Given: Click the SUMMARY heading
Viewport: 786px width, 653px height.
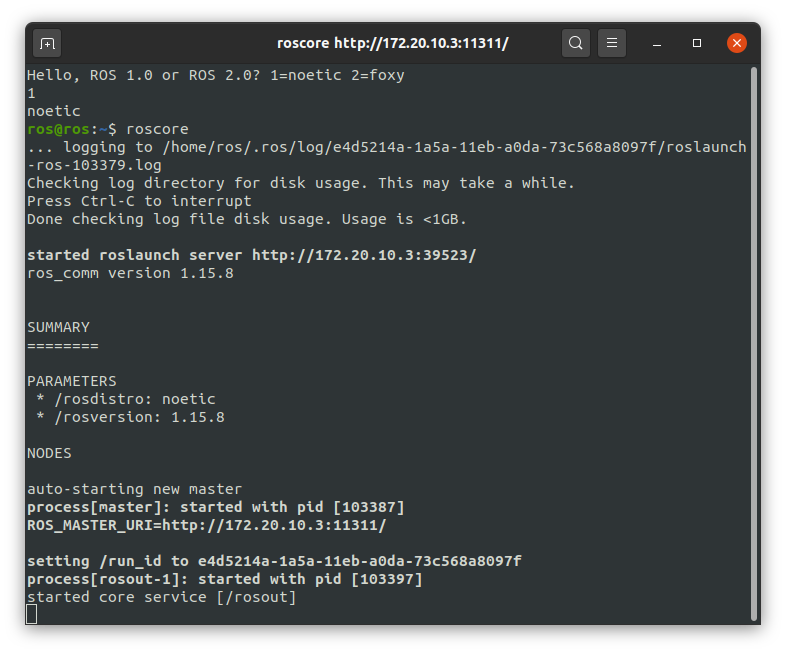Looking at the screenshot, I should click(58, 327).
